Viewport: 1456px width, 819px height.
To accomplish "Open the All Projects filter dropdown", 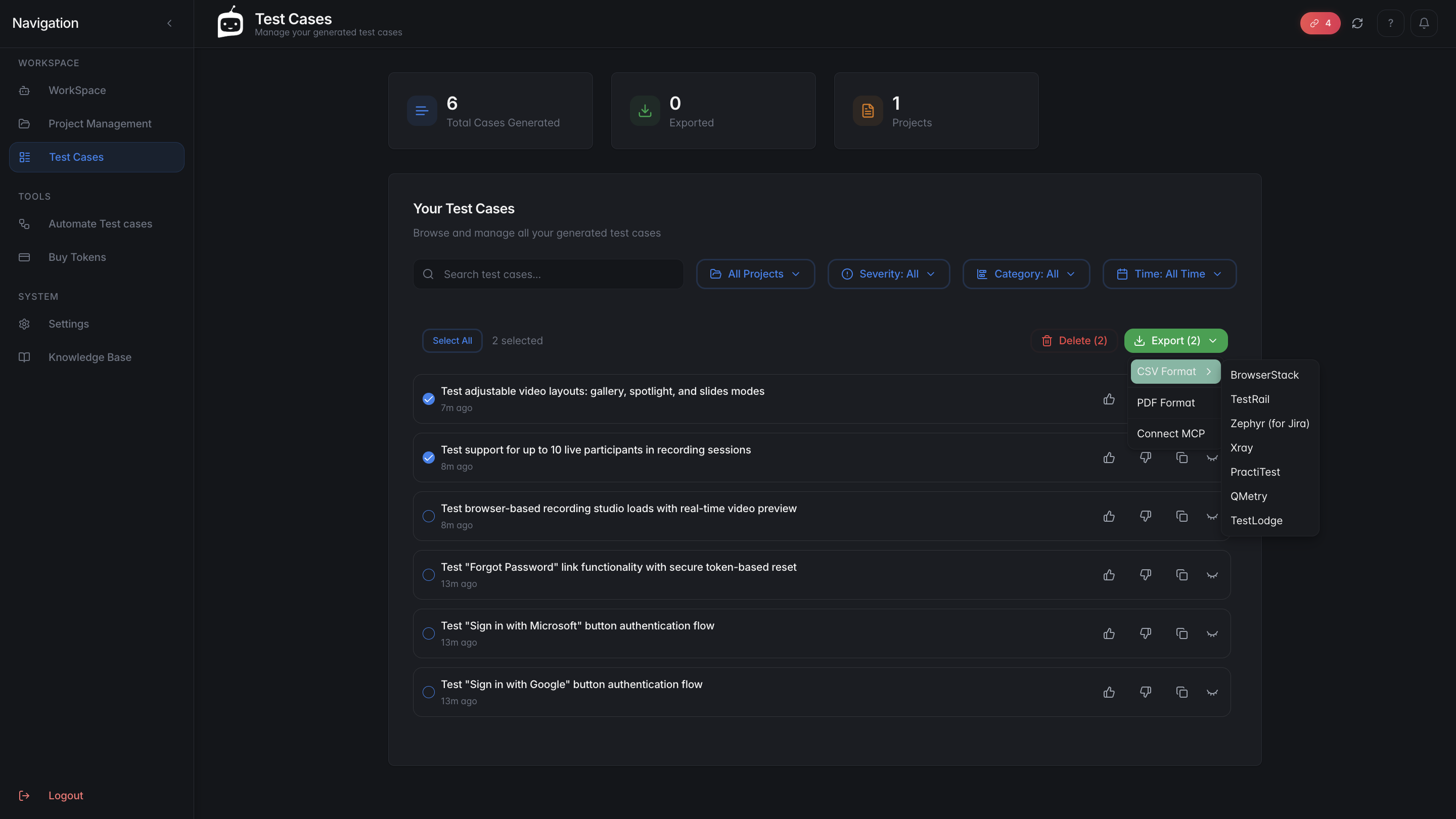I will [x=755, y=274].
